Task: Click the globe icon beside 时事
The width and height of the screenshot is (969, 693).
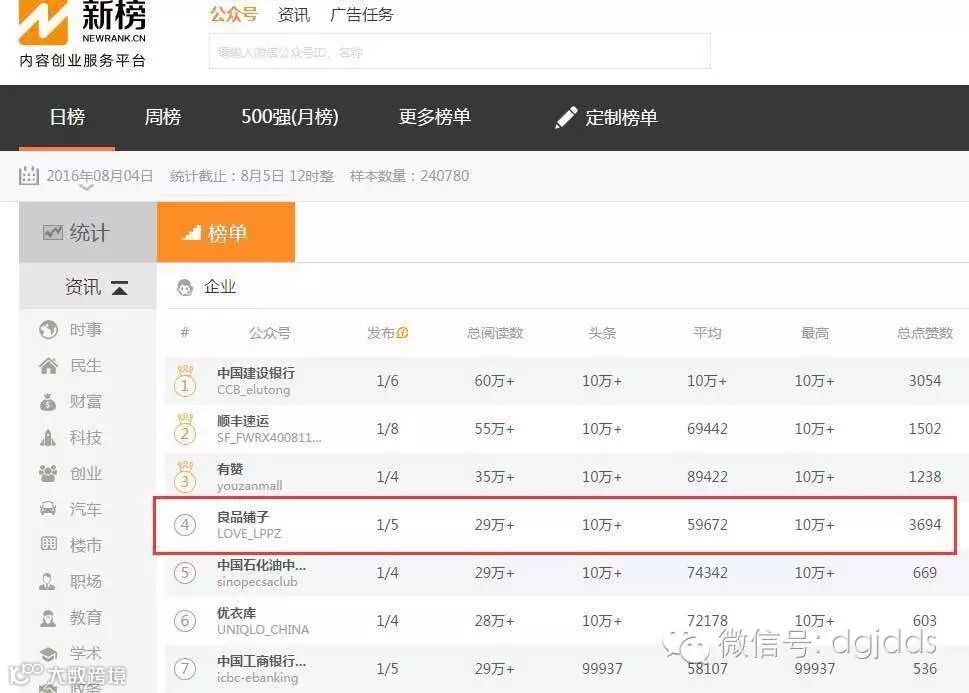Action: point(48,329)
